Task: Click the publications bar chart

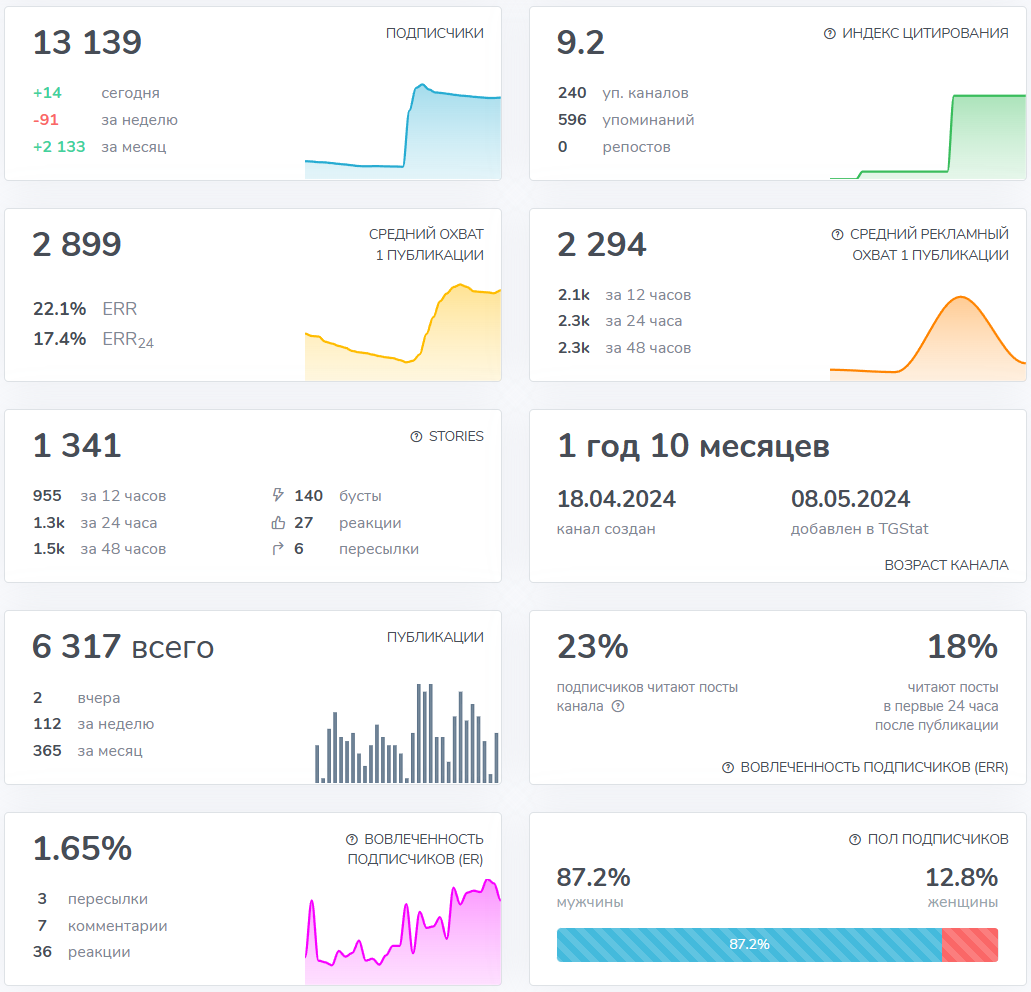Action: click(x=407, y=735)
